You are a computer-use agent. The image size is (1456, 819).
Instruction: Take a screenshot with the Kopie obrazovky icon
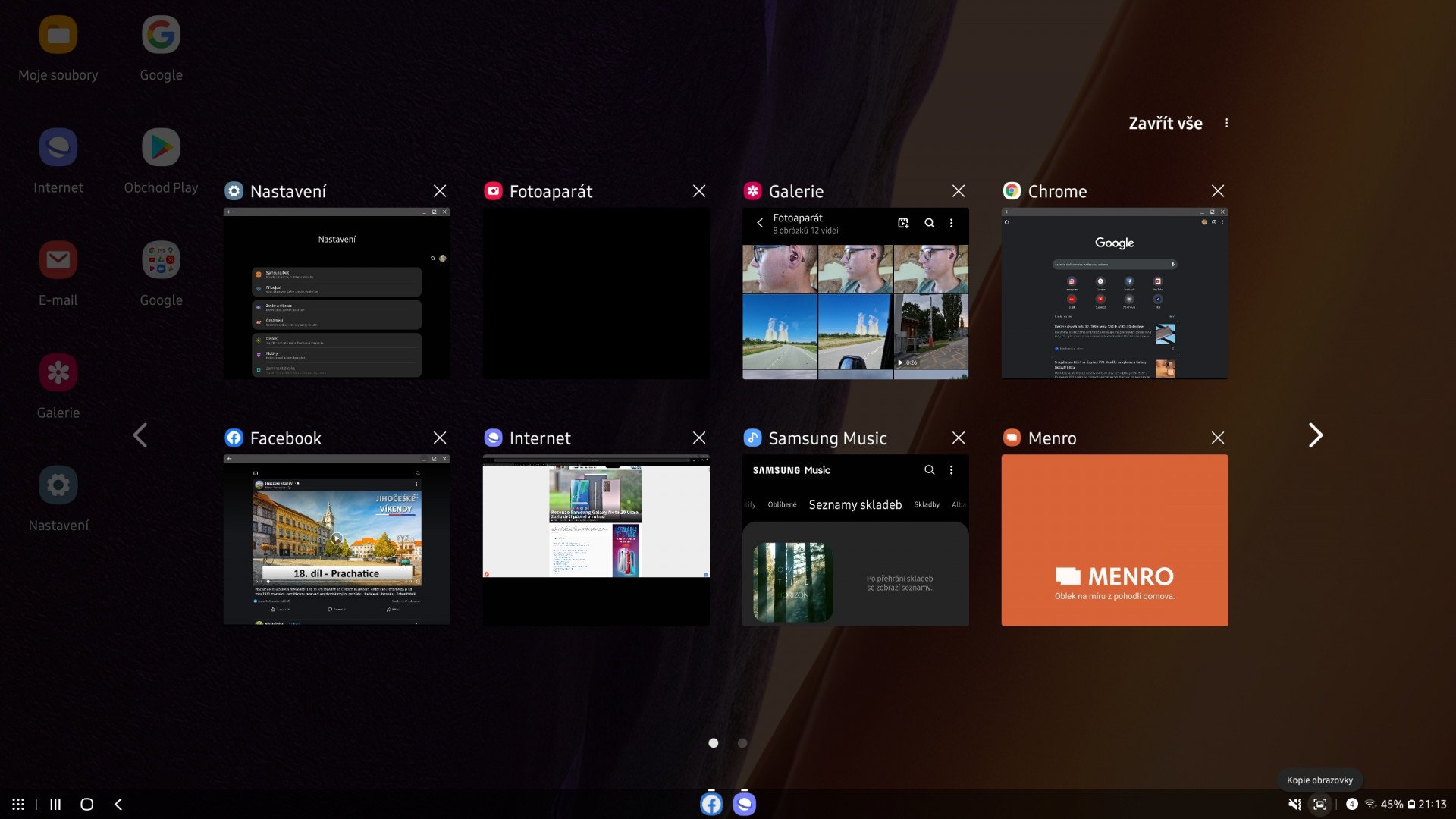pos(1320,804)
